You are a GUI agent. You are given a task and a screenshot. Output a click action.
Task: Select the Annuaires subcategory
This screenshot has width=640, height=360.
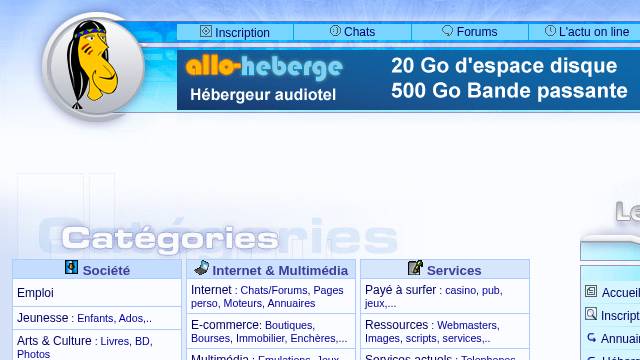[291, 303]
